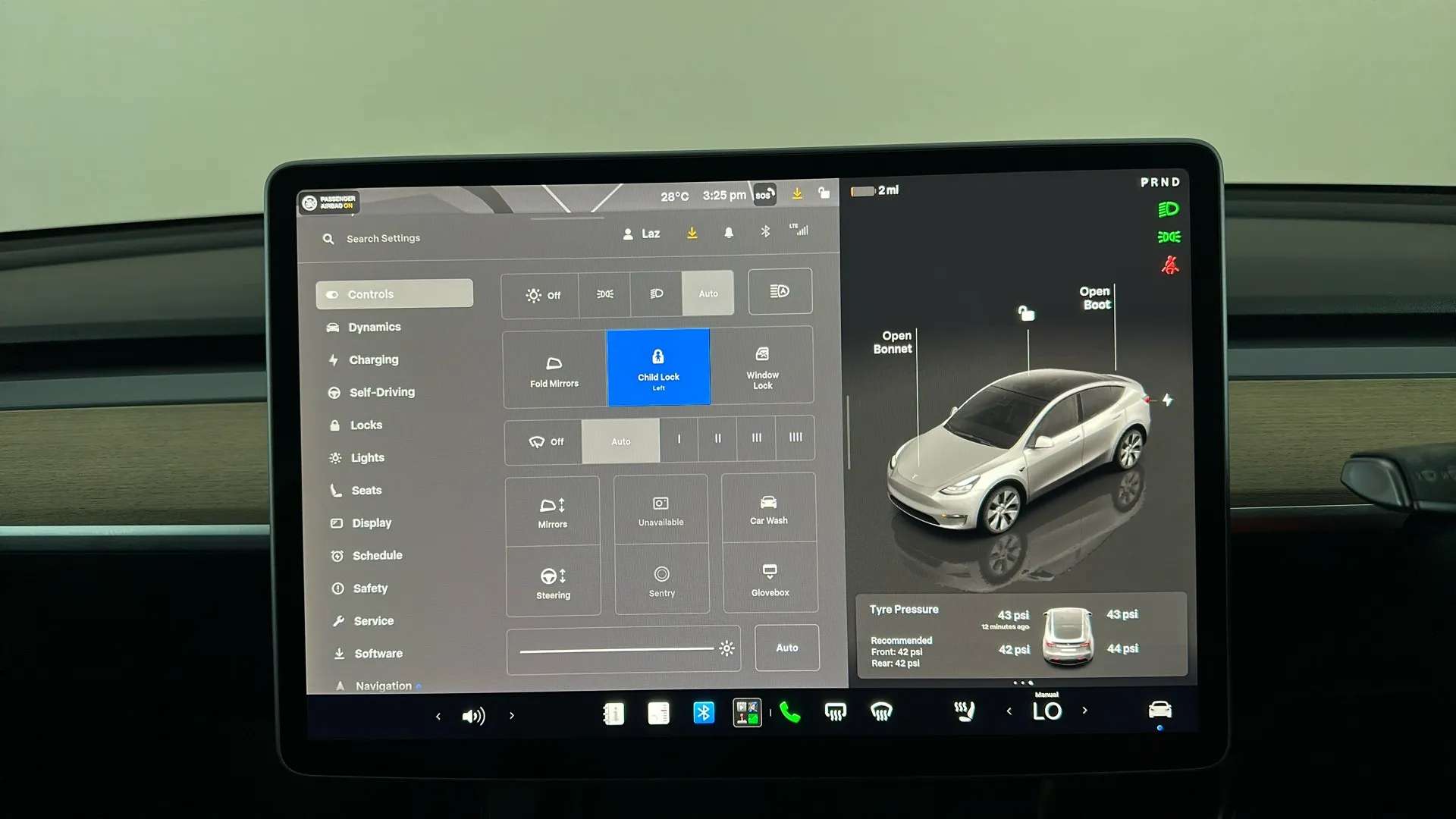Select wiper speed II

718,438
